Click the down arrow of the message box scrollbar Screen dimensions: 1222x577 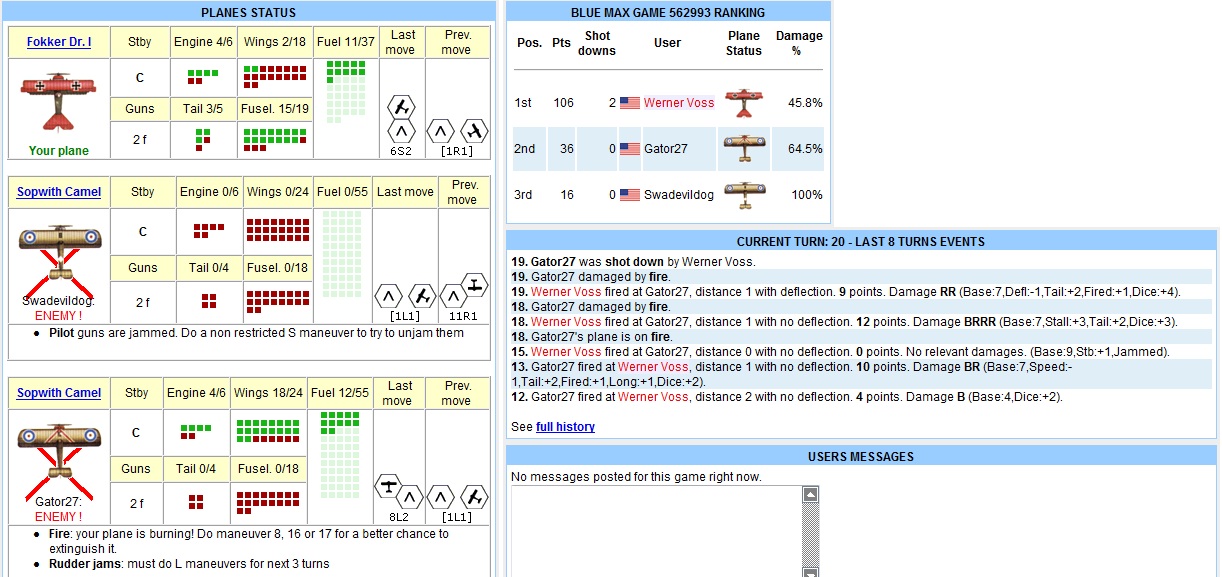[x=811, y=572]
